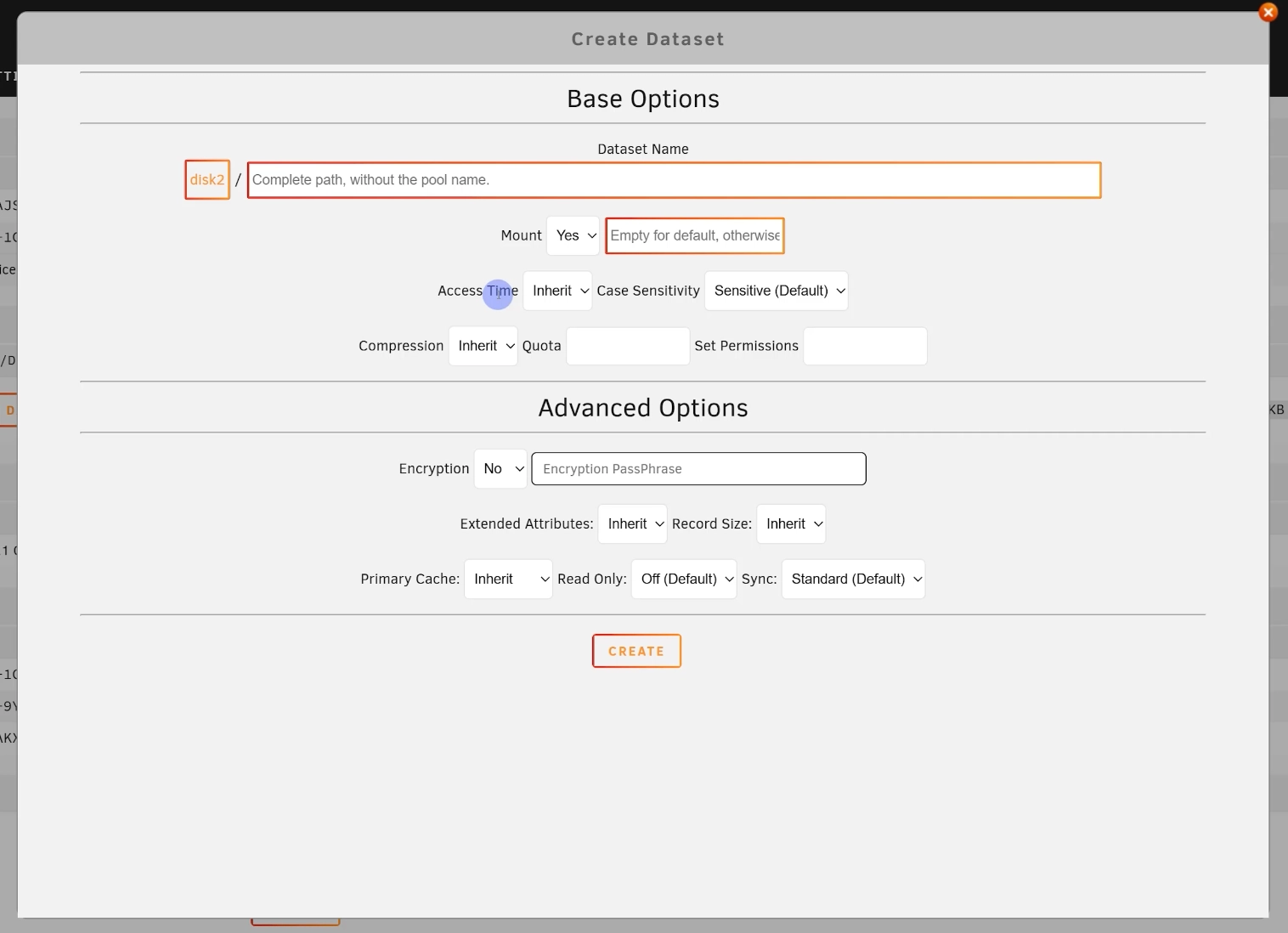Click the mount point input field
1288x933 pixels.
tap(694, 235)
